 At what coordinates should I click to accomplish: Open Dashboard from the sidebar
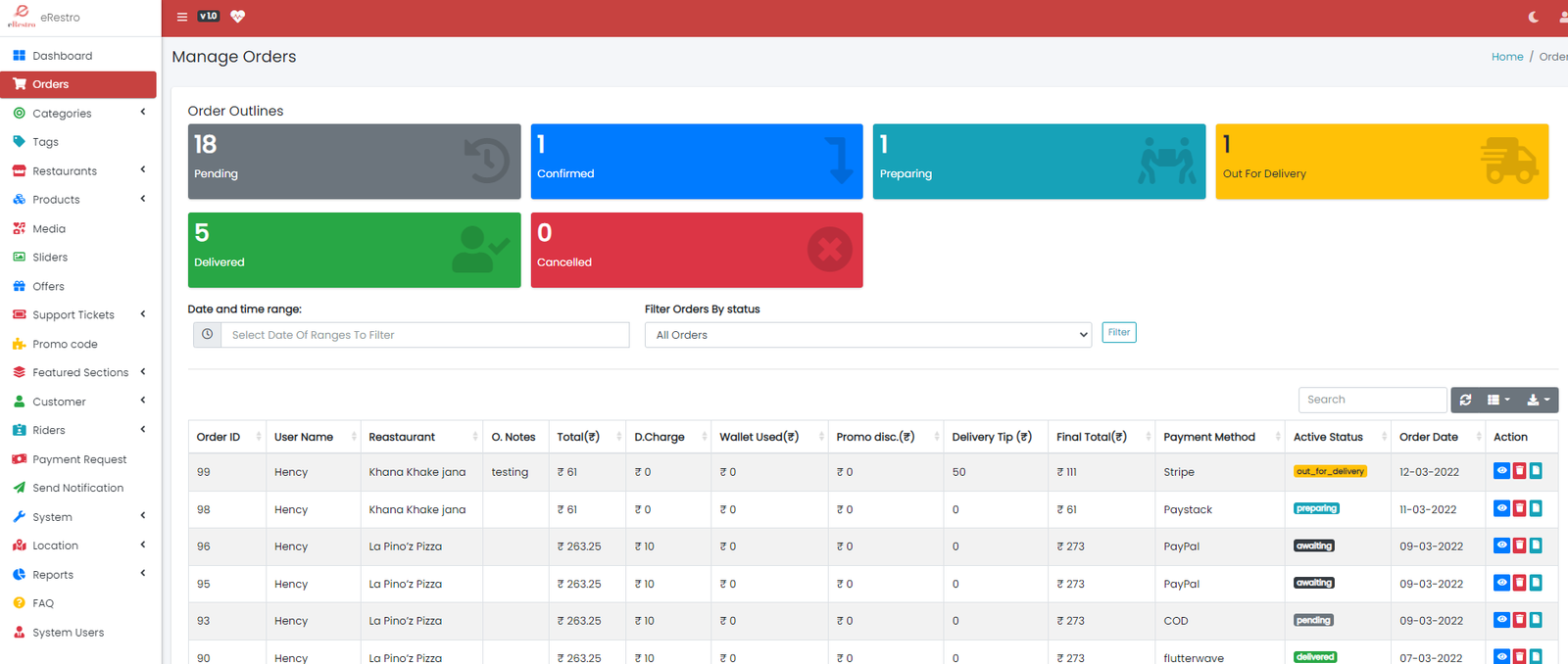coord(78,56)
